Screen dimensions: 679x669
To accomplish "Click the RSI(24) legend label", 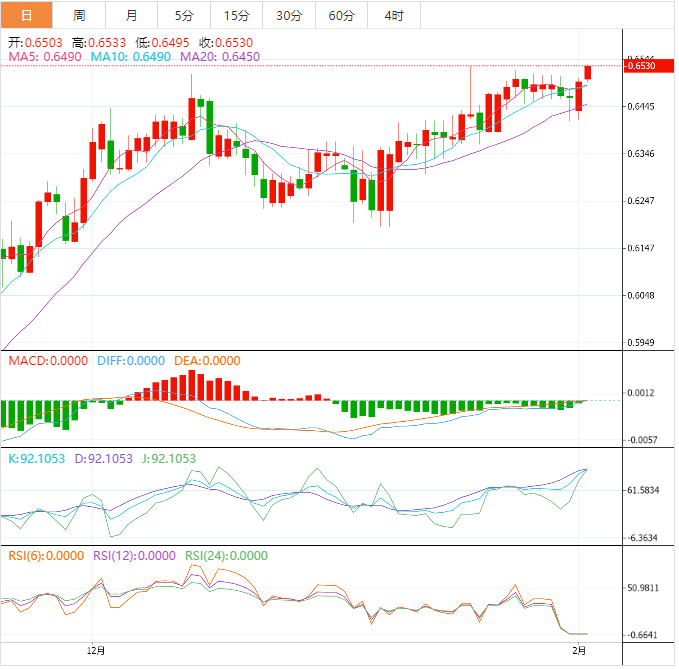I will click(227, 556).
